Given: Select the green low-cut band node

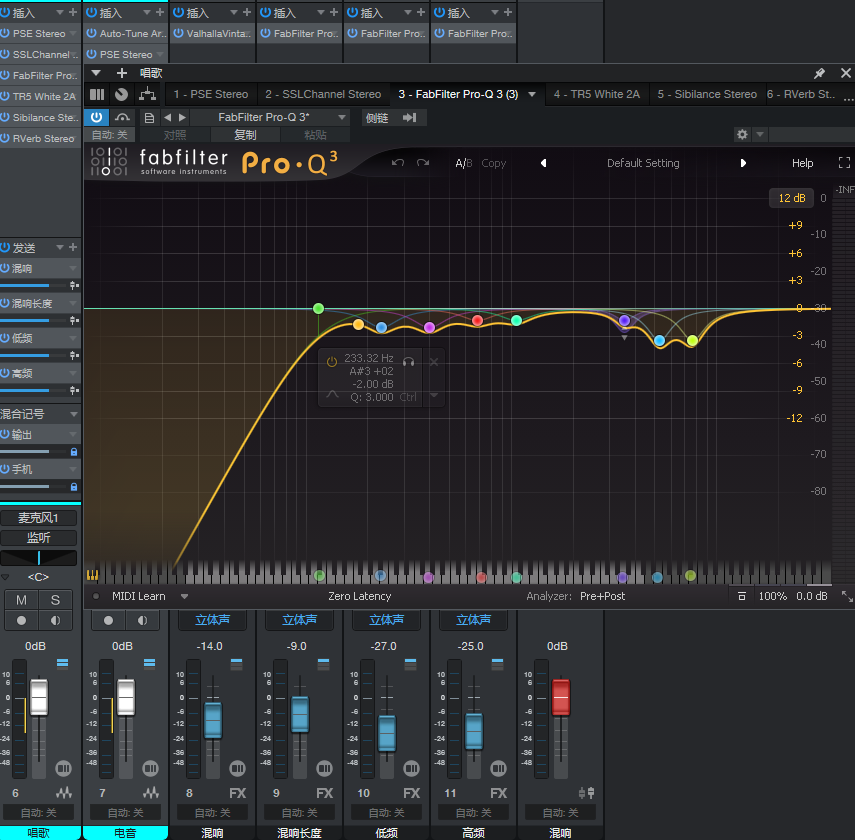Looking at the screenshot, I should coord(318,309).
